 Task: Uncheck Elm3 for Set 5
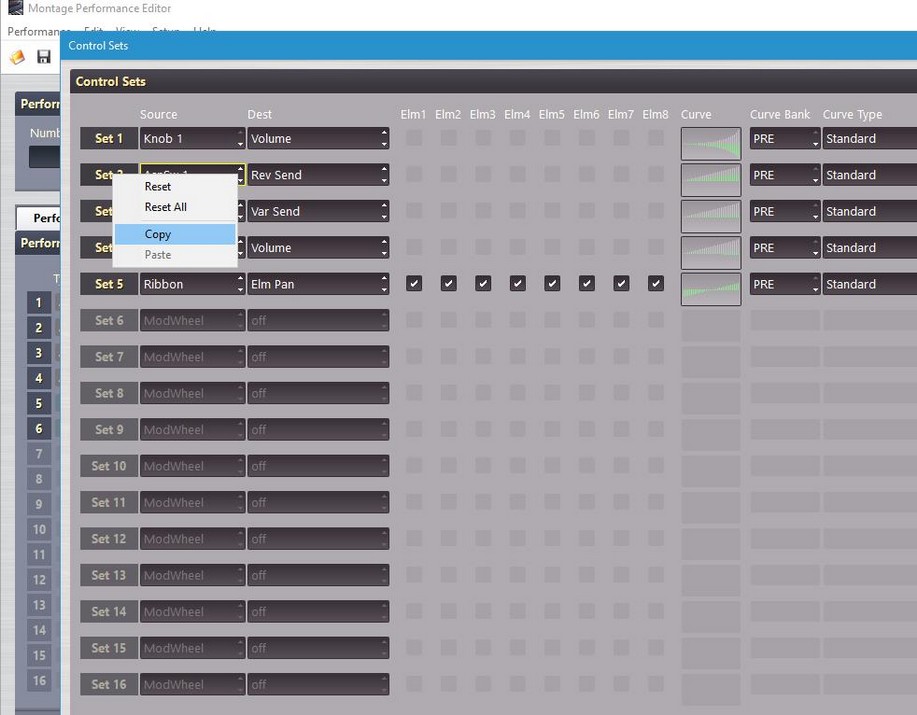coord(483,284)
